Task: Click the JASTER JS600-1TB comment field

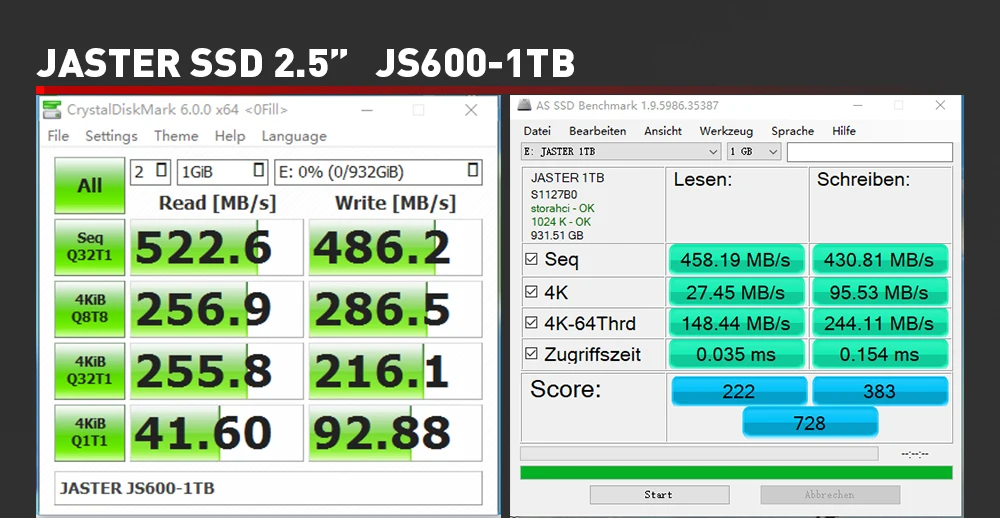Action: tap(268, 489)
